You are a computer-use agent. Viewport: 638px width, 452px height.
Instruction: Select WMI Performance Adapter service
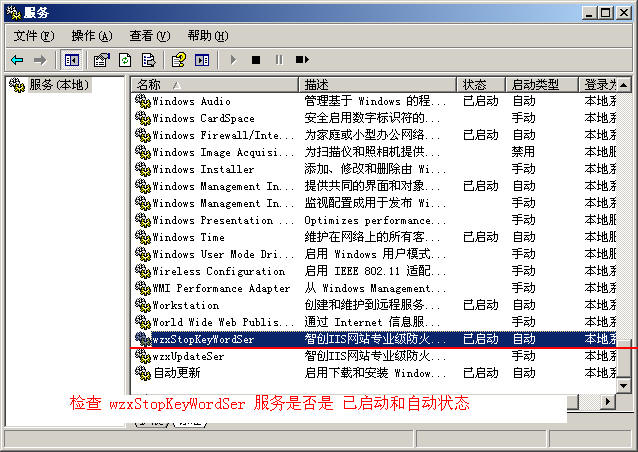(374, 288)
